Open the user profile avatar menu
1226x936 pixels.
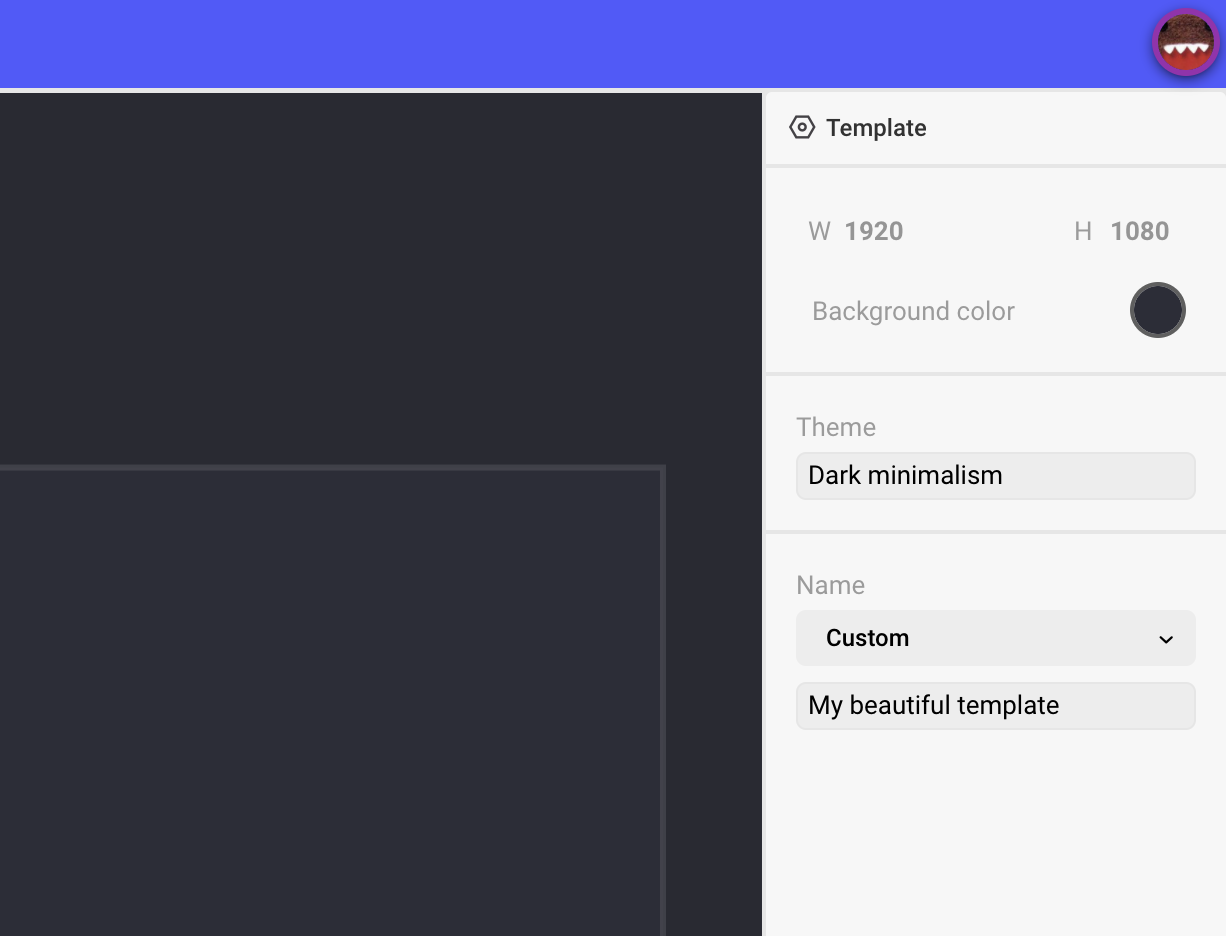point(1185,43)
